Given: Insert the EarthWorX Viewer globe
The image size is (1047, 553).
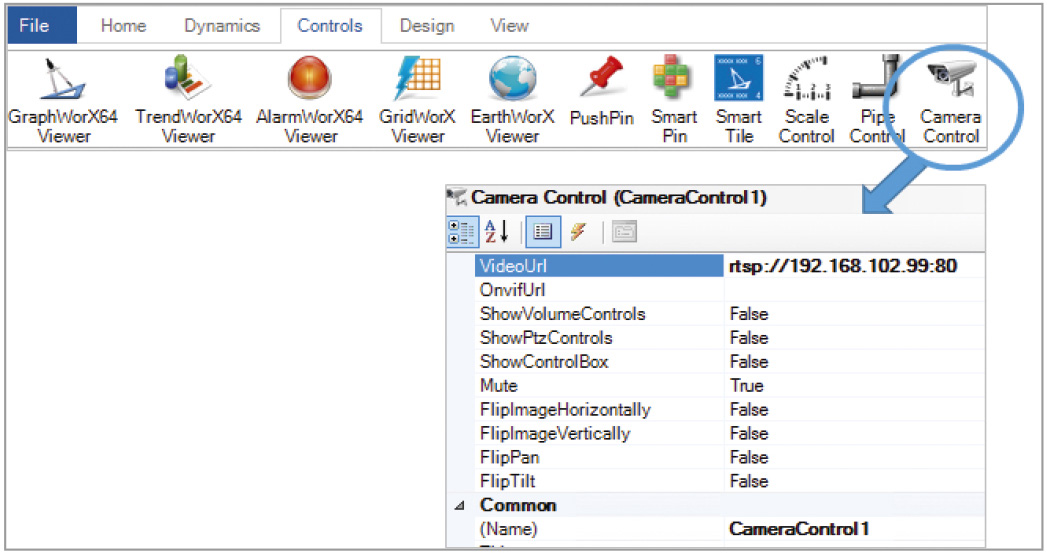Looking at the screenshot, I should click(x=512, y=101).
